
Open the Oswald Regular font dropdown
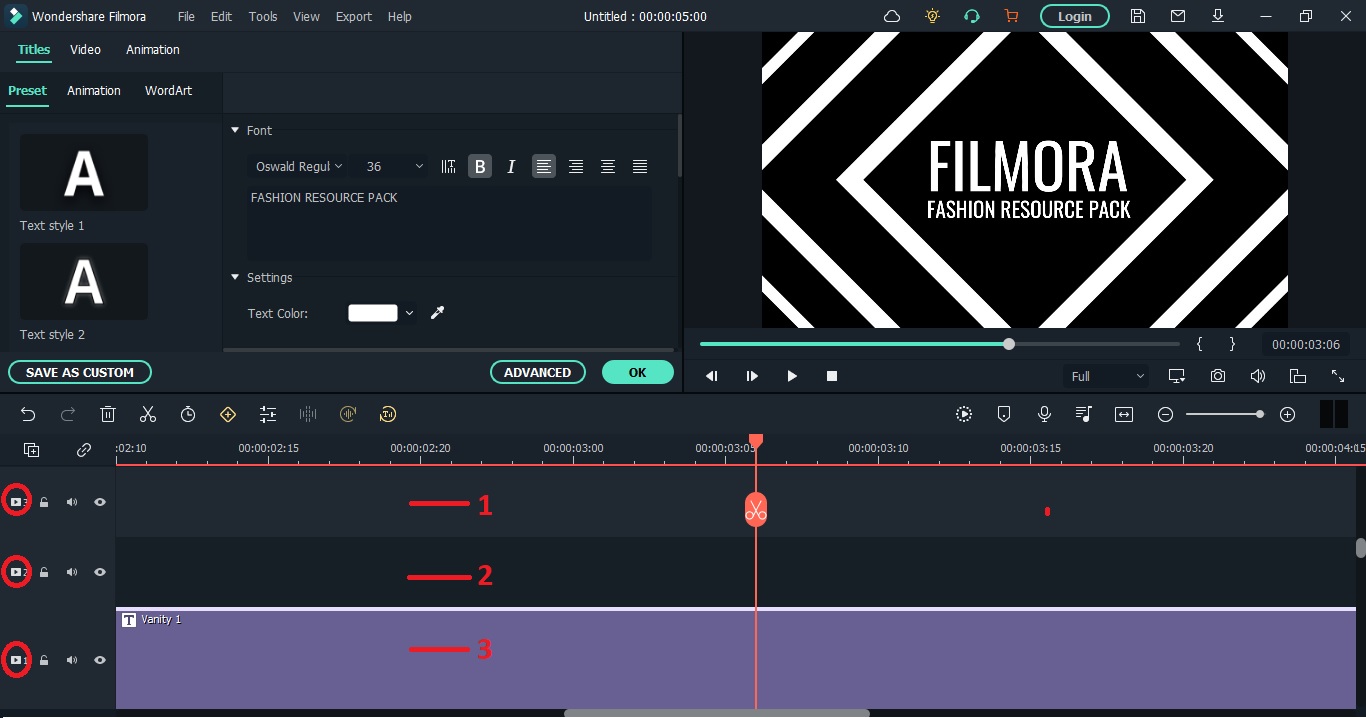pos(299,167)
